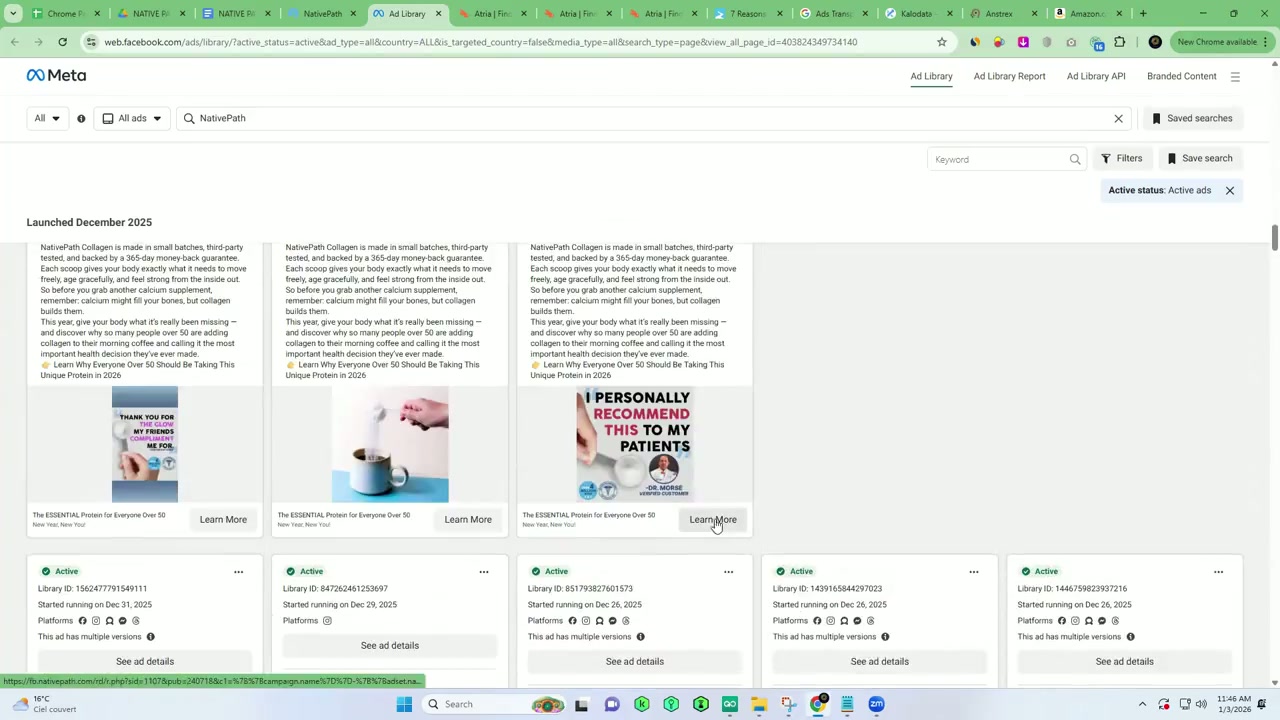Open the three-dot menu on the first ad card

[x=238, y=571]
